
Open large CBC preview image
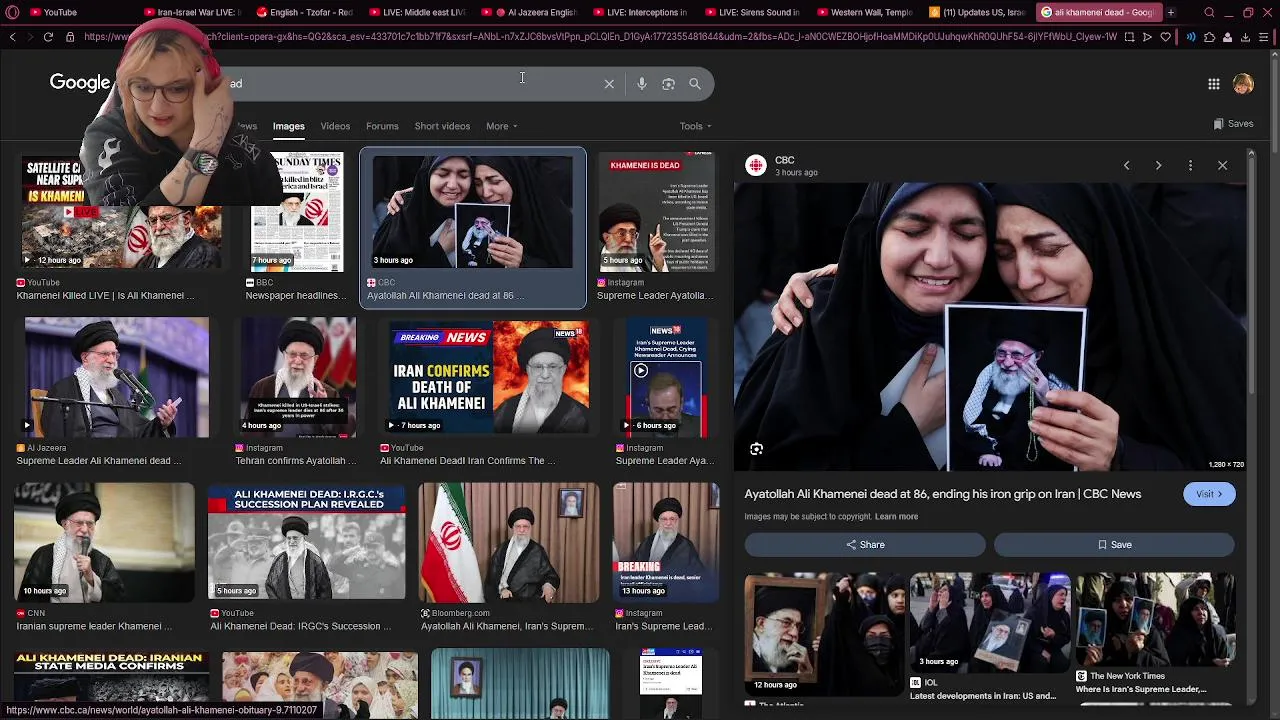pos(990,326)
